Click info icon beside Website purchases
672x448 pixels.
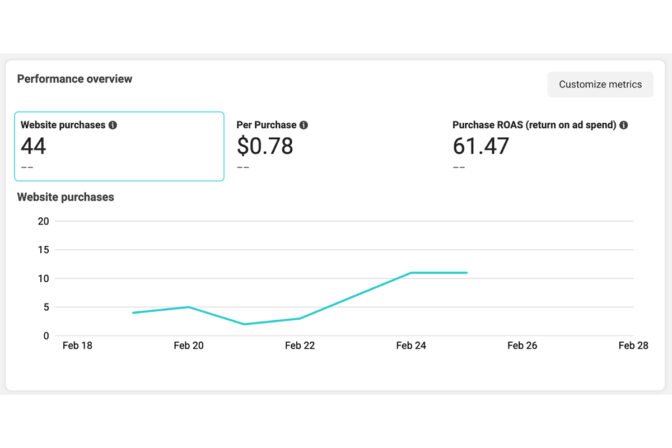click(113, 125)
